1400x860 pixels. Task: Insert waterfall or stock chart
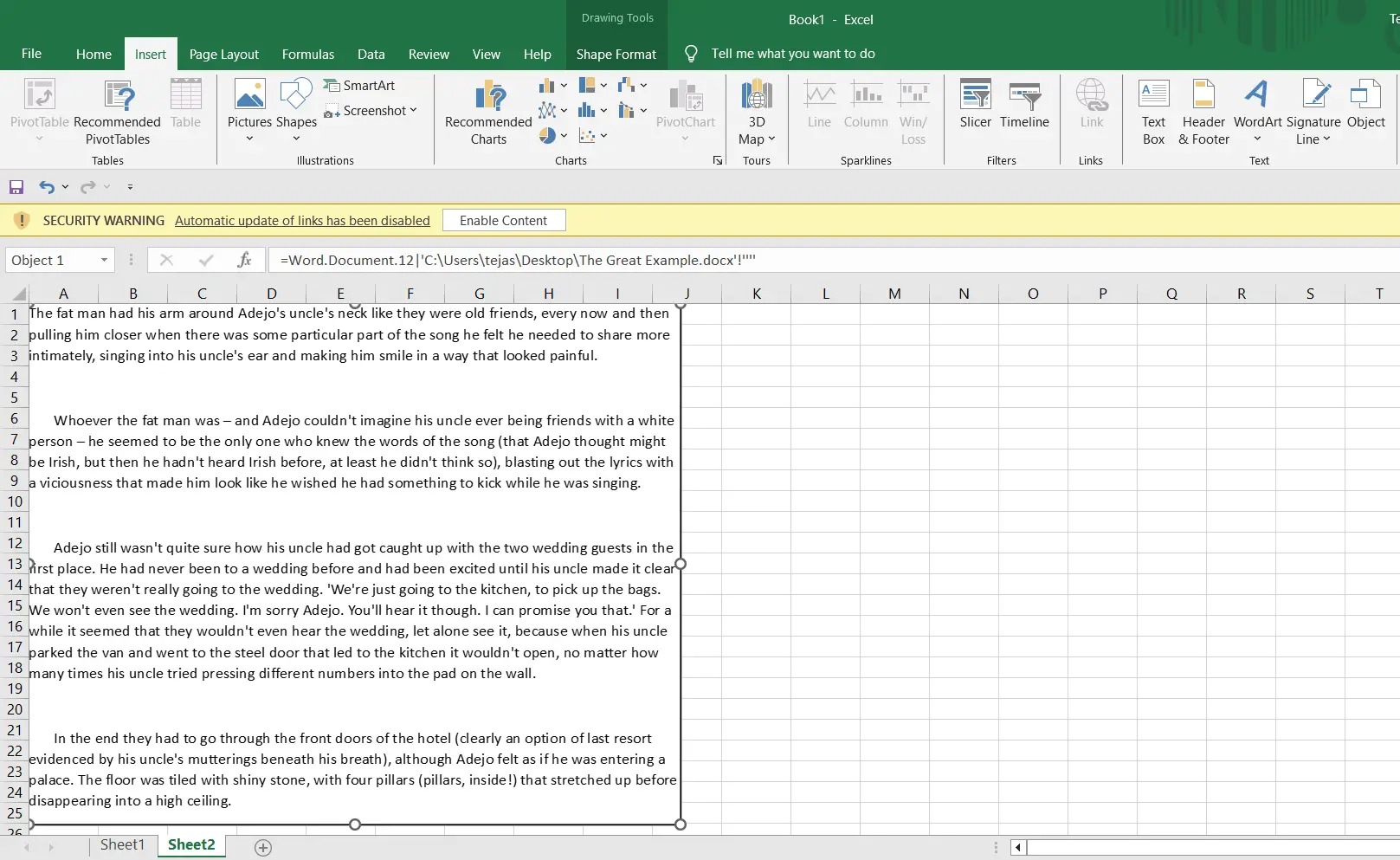pyautogui.click(x=628, y=86)
